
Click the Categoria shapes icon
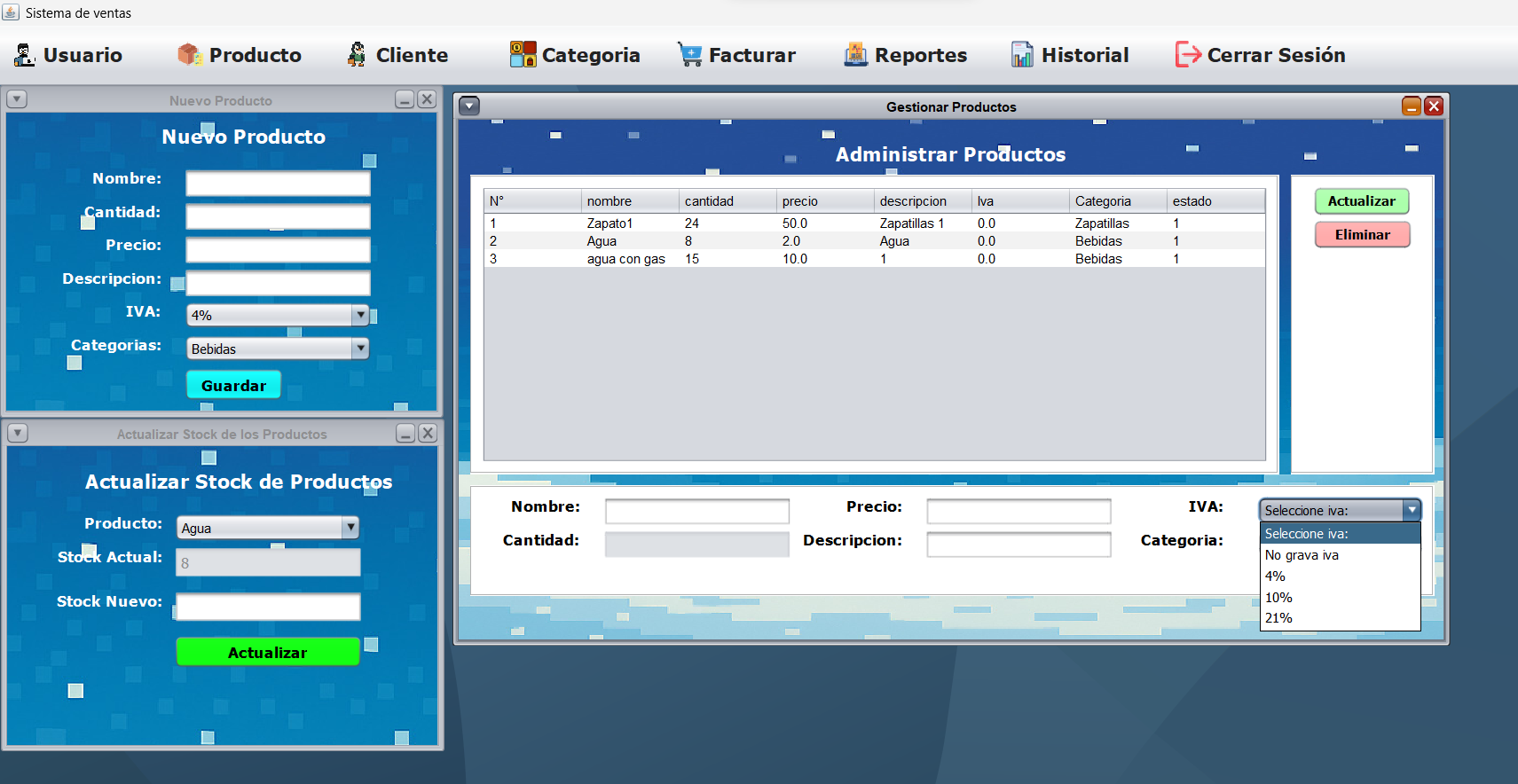[x=523, y=55]
